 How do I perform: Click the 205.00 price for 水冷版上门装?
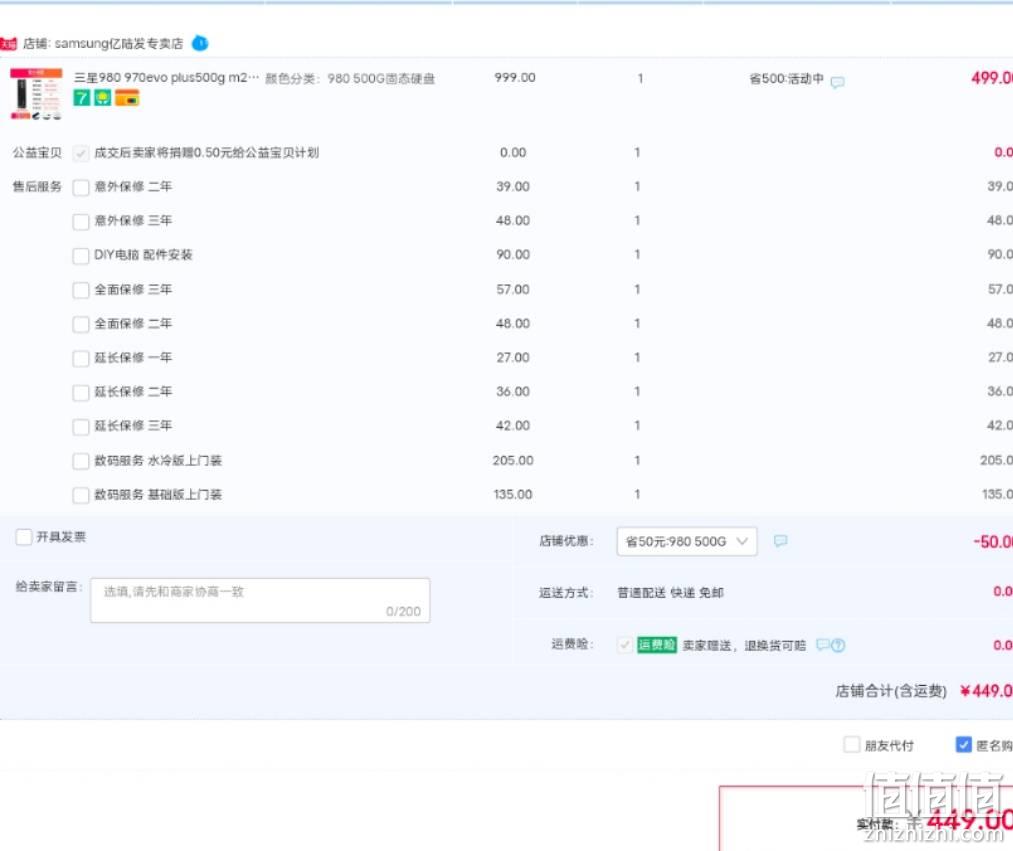click(x=513, y=461)
